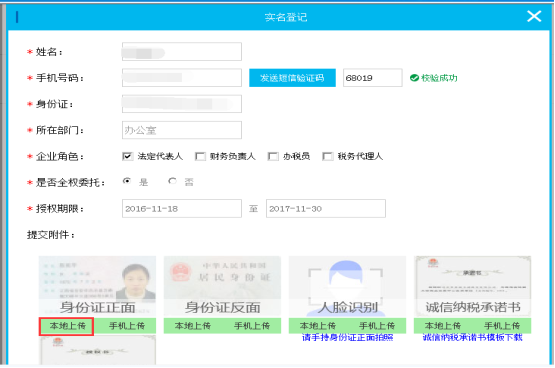555x368 pixels.
Task: Click the 身份证 ID number field
Action: [182, 104]
